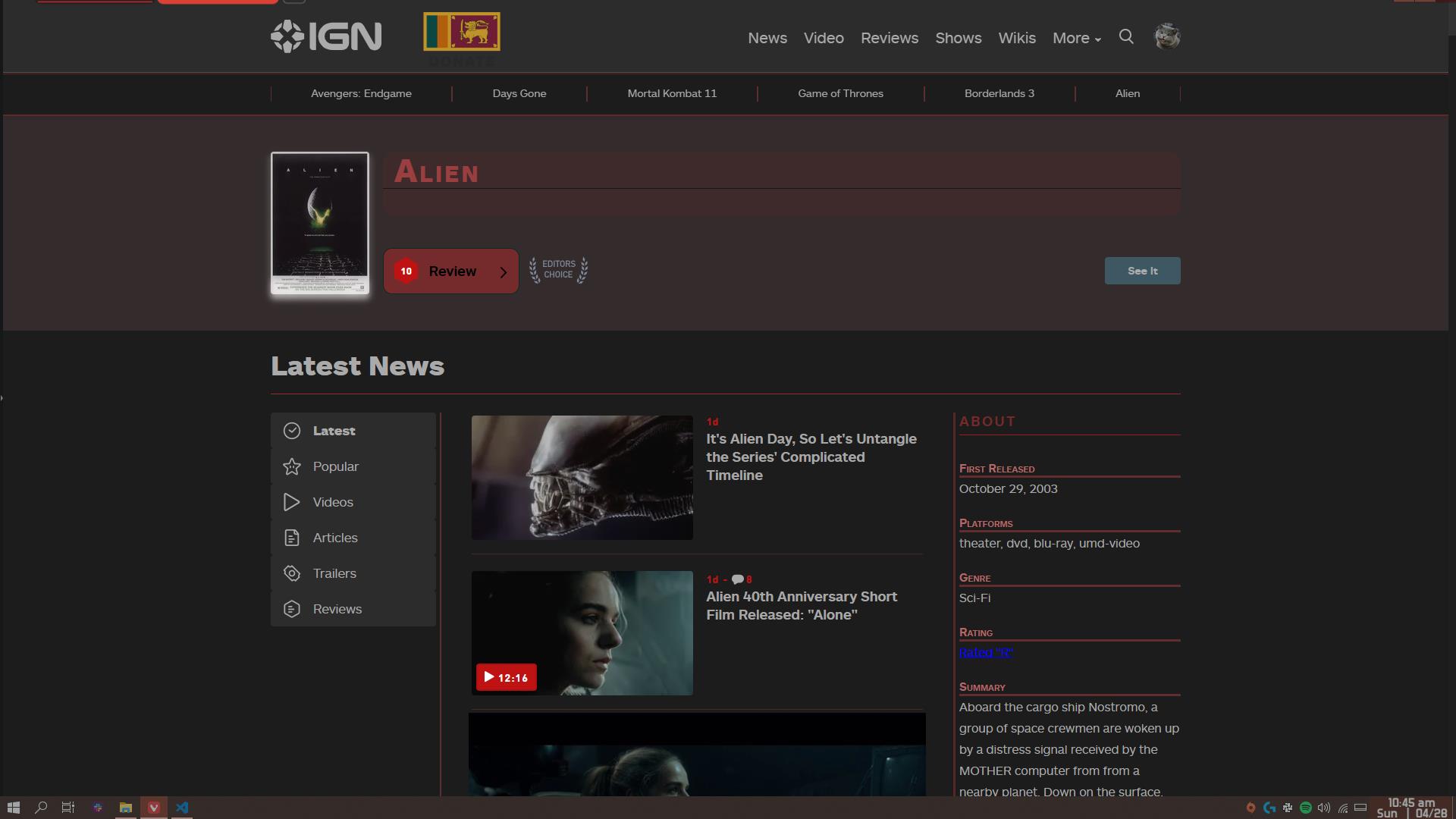Screen dimensions: 1456x819
Task: Open Vivaldi from the taskbar
Action: pos(154,808)
